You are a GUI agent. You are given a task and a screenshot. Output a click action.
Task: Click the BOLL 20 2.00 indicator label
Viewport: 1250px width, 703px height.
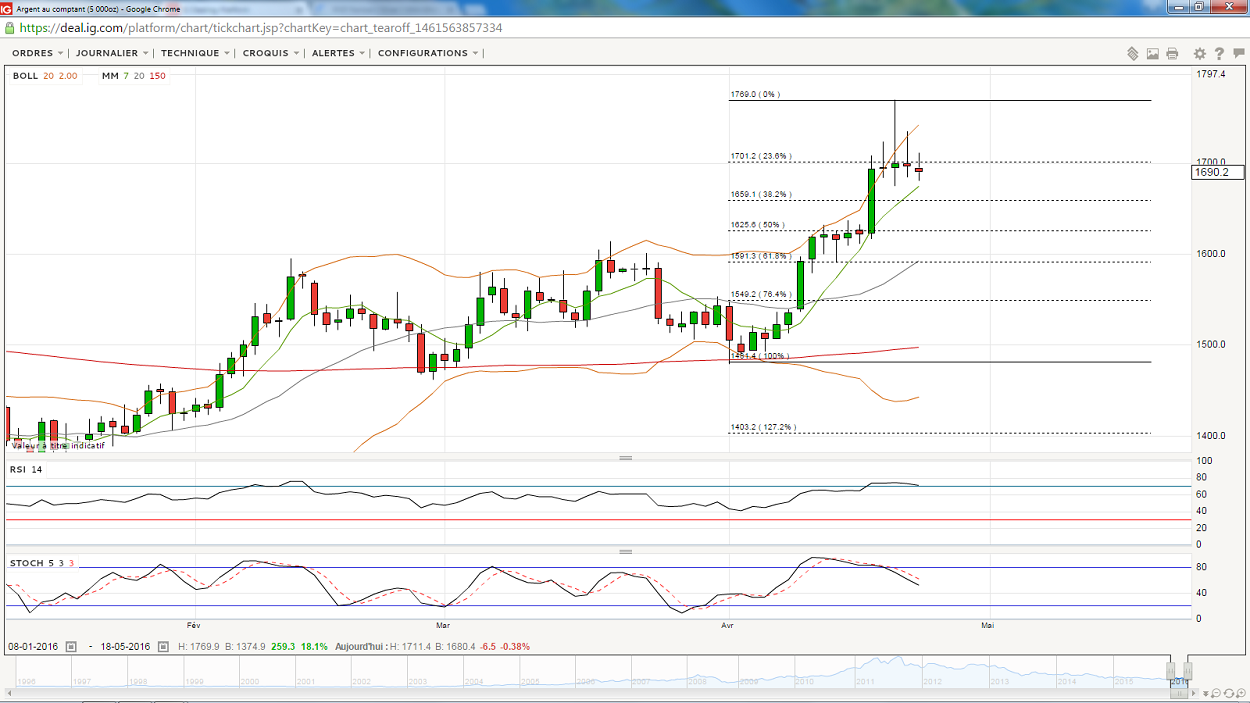point(45,76)
